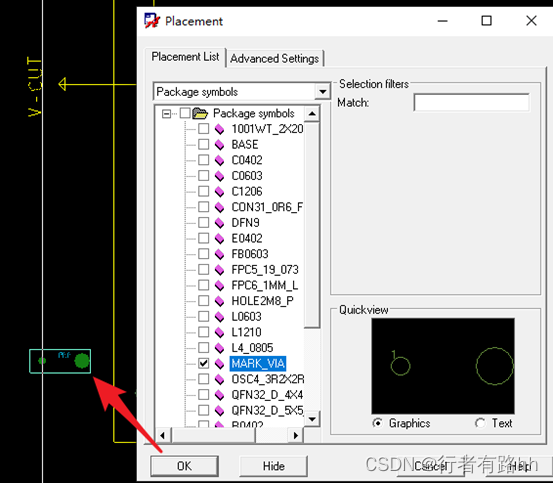This screenshot has width=553, height=483.
Task: Click the symbol icon beside BASE
Action: click(x=219, y=145)
